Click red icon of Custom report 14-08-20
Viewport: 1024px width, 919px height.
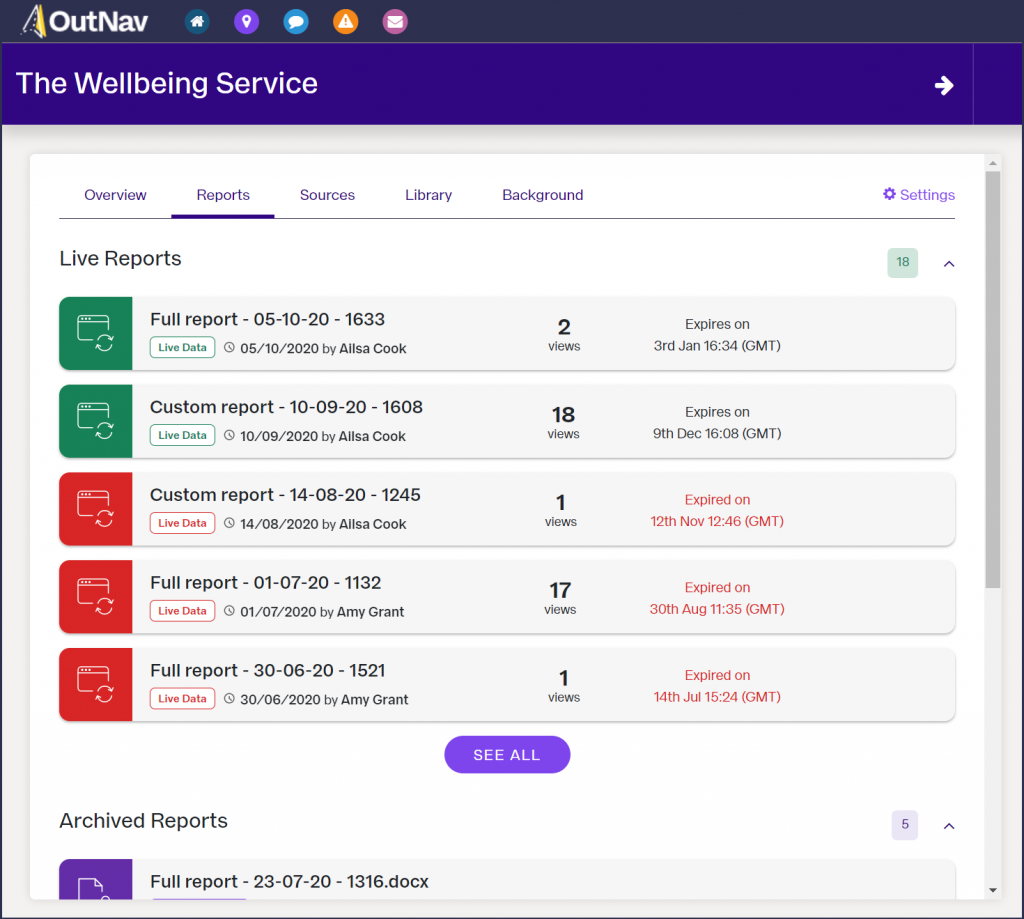(x=95, y=509)
